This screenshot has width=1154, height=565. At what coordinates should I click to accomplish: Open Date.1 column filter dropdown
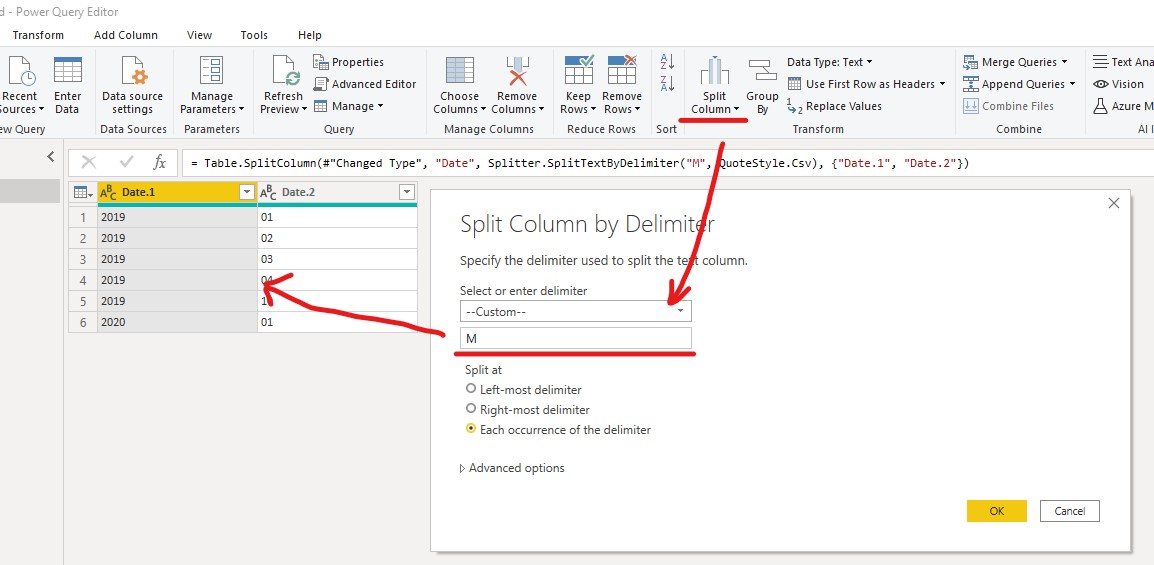pos(247,193)
